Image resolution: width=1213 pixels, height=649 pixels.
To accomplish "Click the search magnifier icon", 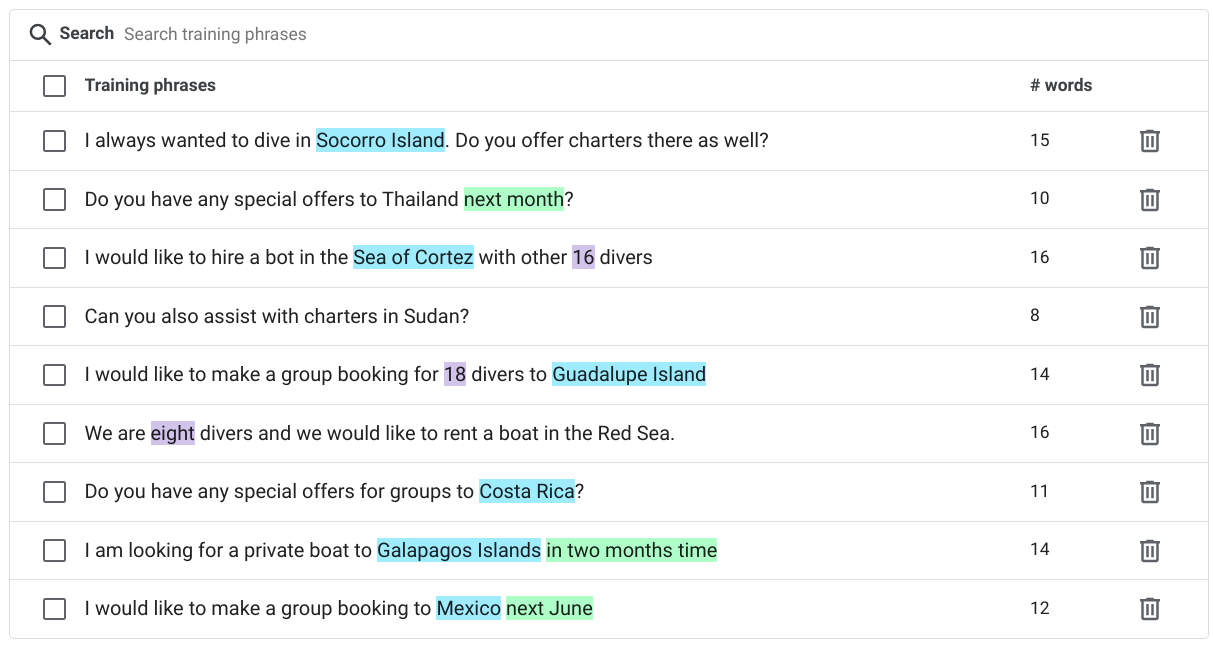I will click(40, 34).
